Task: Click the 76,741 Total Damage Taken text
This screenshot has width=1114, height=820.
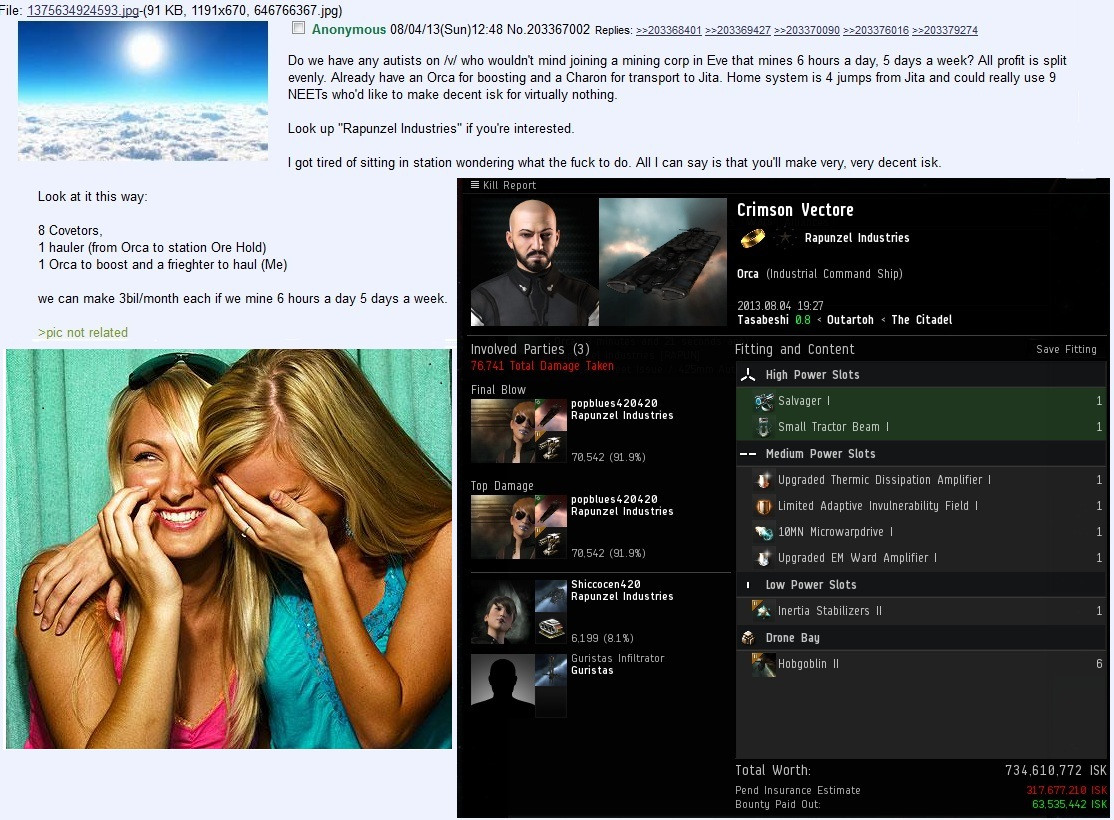Action: click(542, 366)
